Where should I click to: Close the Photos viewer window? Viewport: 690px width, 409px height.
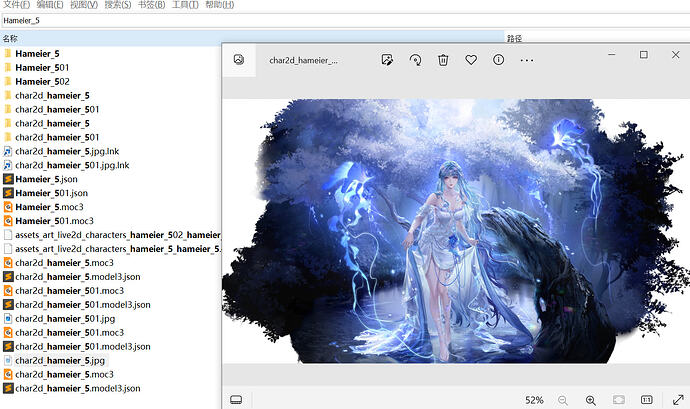coord(675,55)
